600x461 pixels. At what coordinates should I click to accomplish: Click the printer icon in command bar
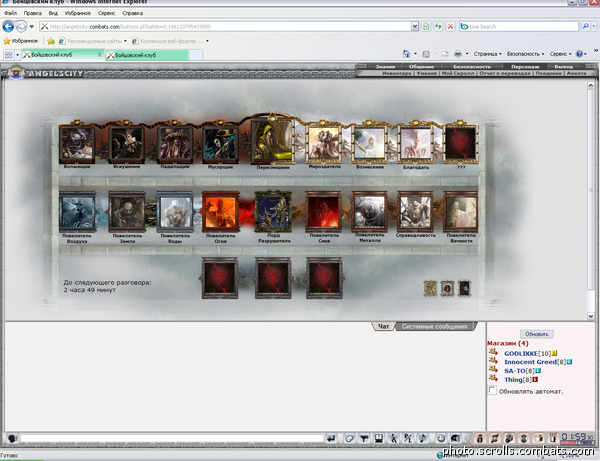458,54
